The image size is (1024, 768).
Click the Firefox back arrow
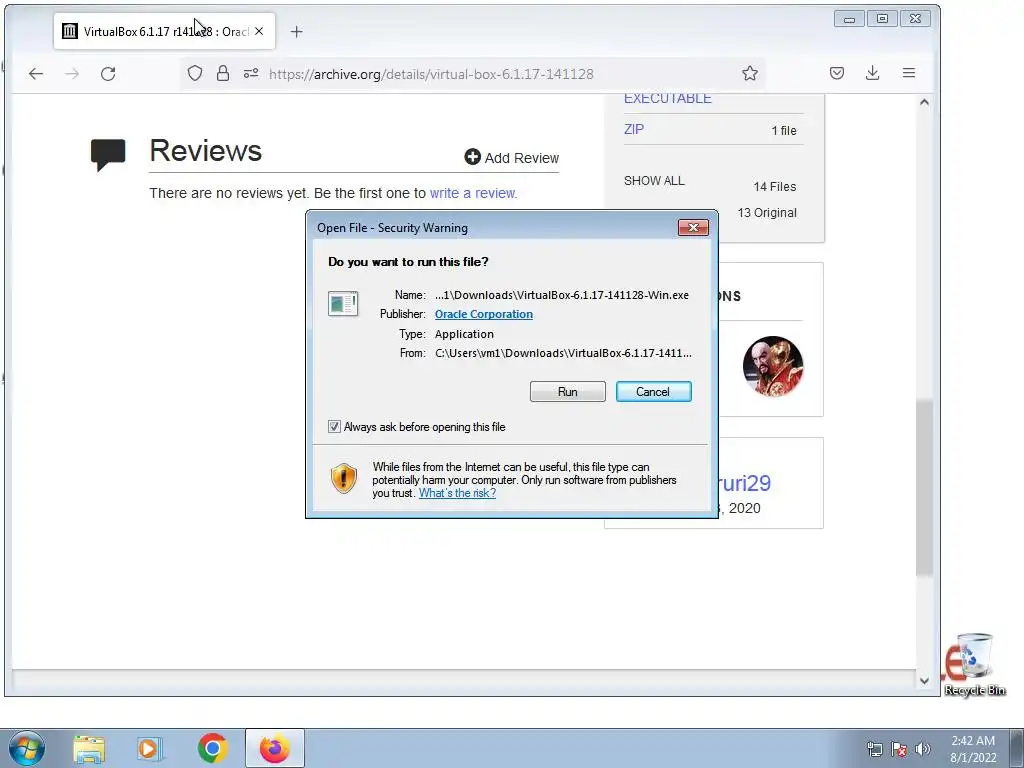pyautogui.click(x=36, y=74)
